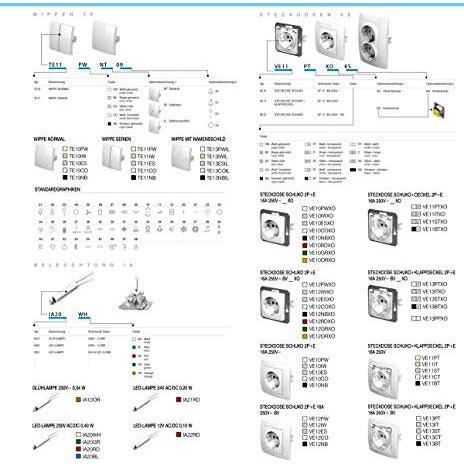Click the LED-Lampe 12V lamp picture

[147, 440]
